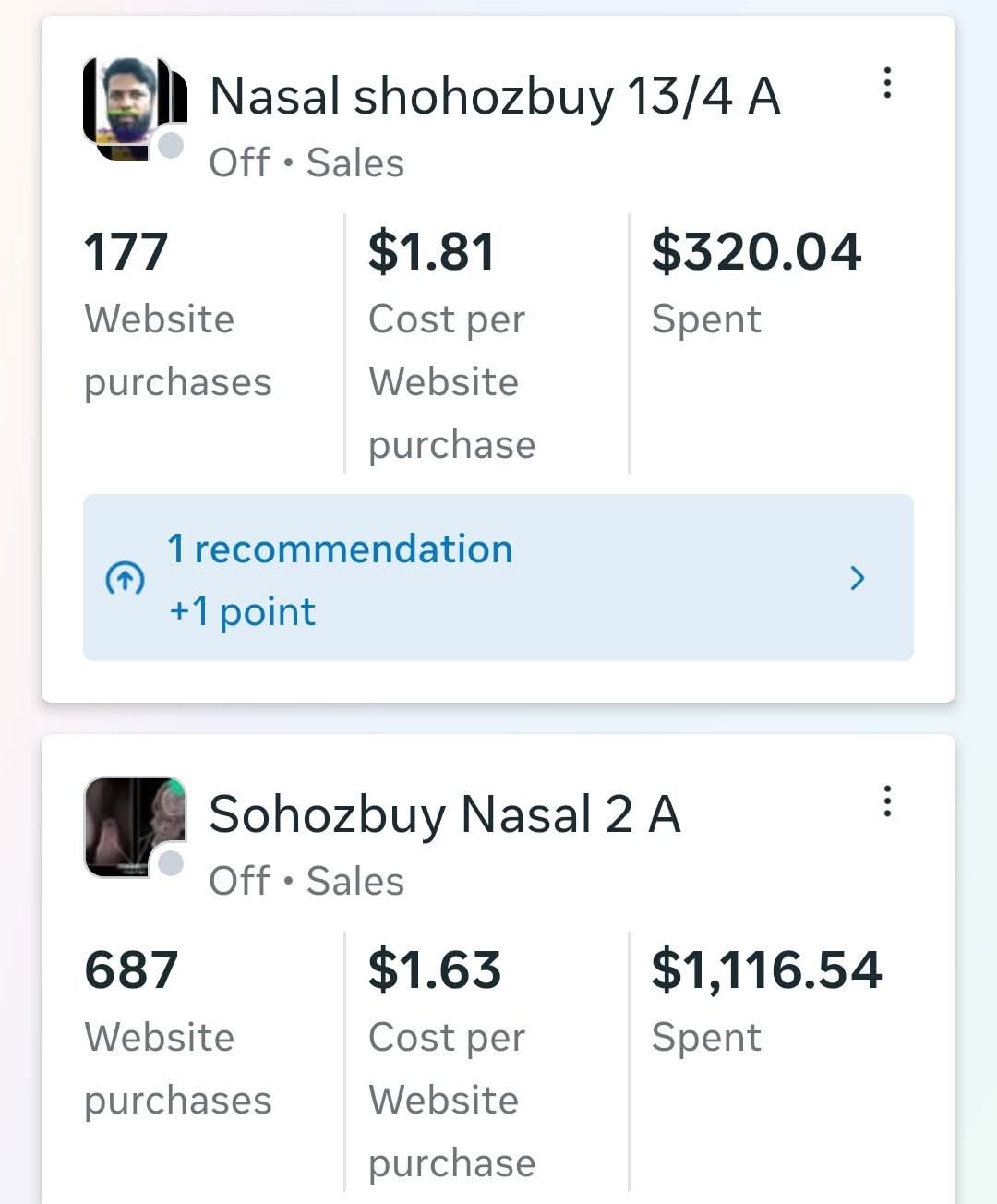Open campaign title Sohozbuy Nasal 2 A

445,814
